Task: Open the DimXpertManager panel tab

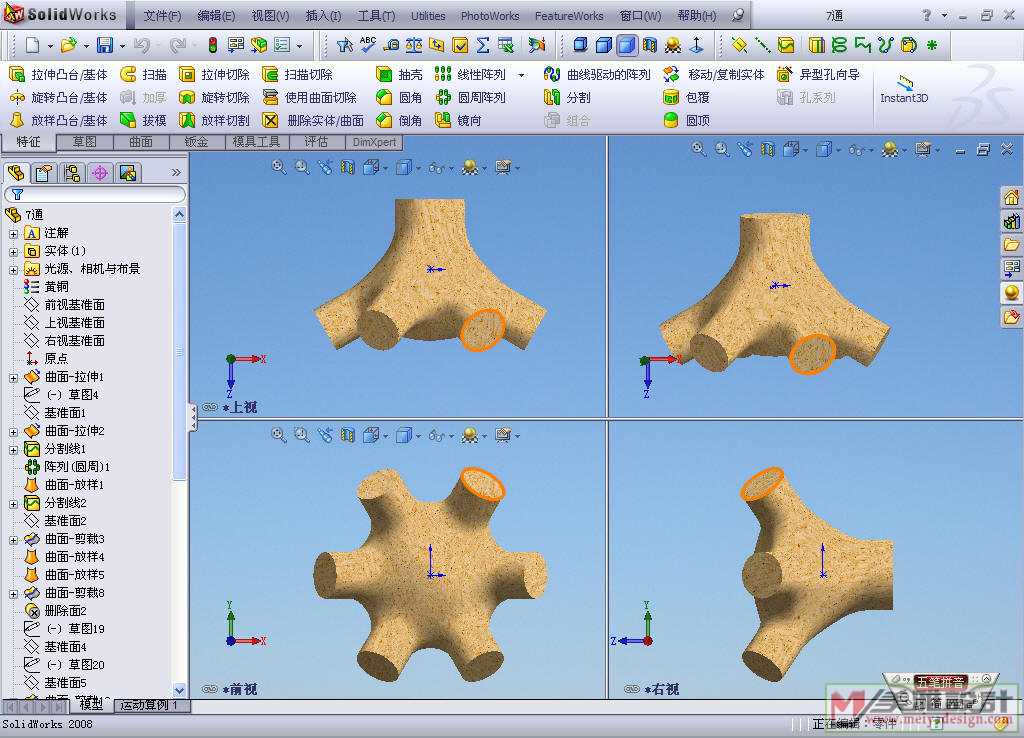Action: click(100, 172)
